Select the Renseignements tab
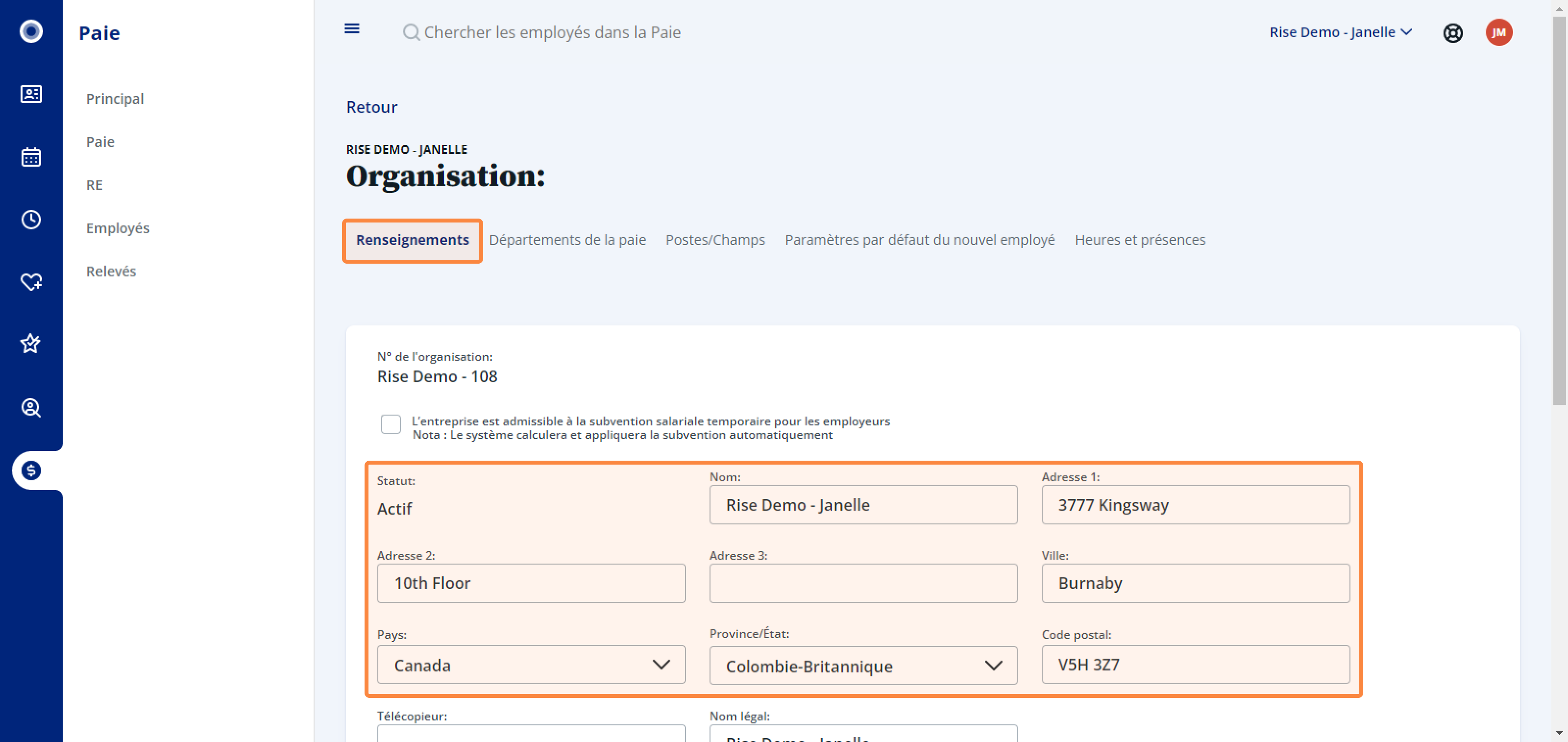The image size is (1568, 742). coord(412,240)
